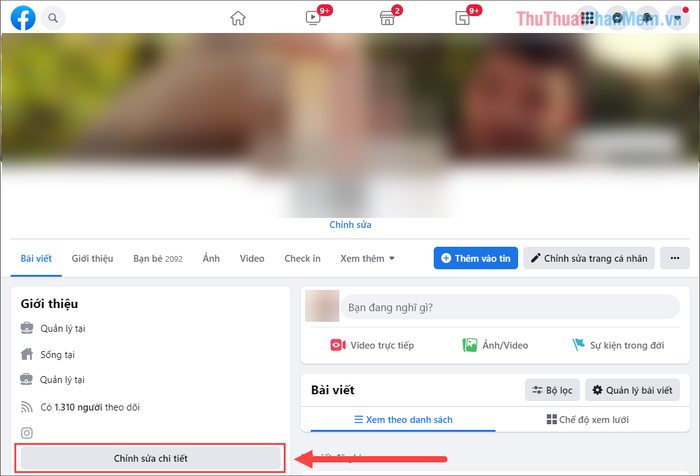Click Chỉnh sửa trang cá nhân button

[589, 258]
